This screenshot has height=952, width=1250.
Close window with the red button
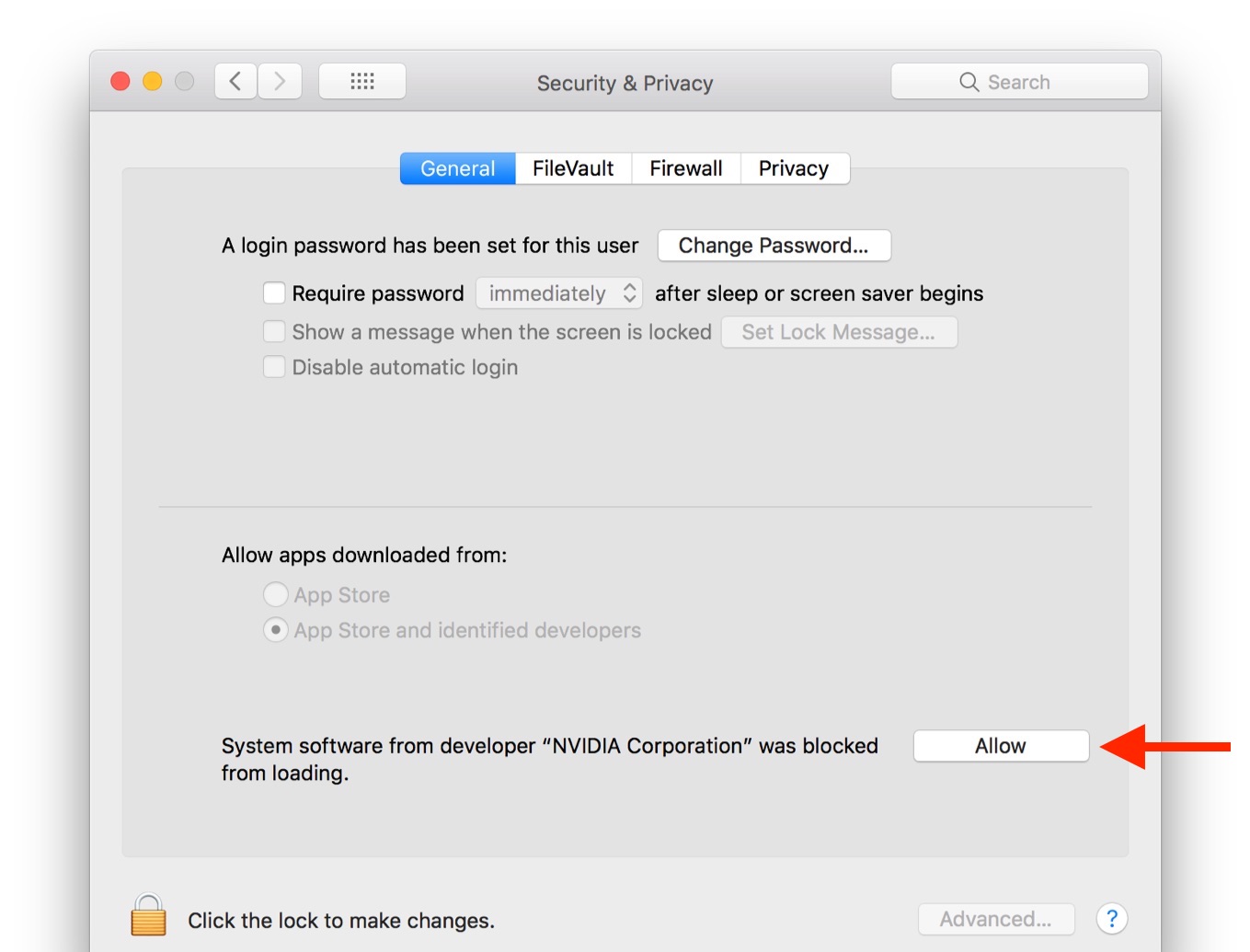[120, 82]
